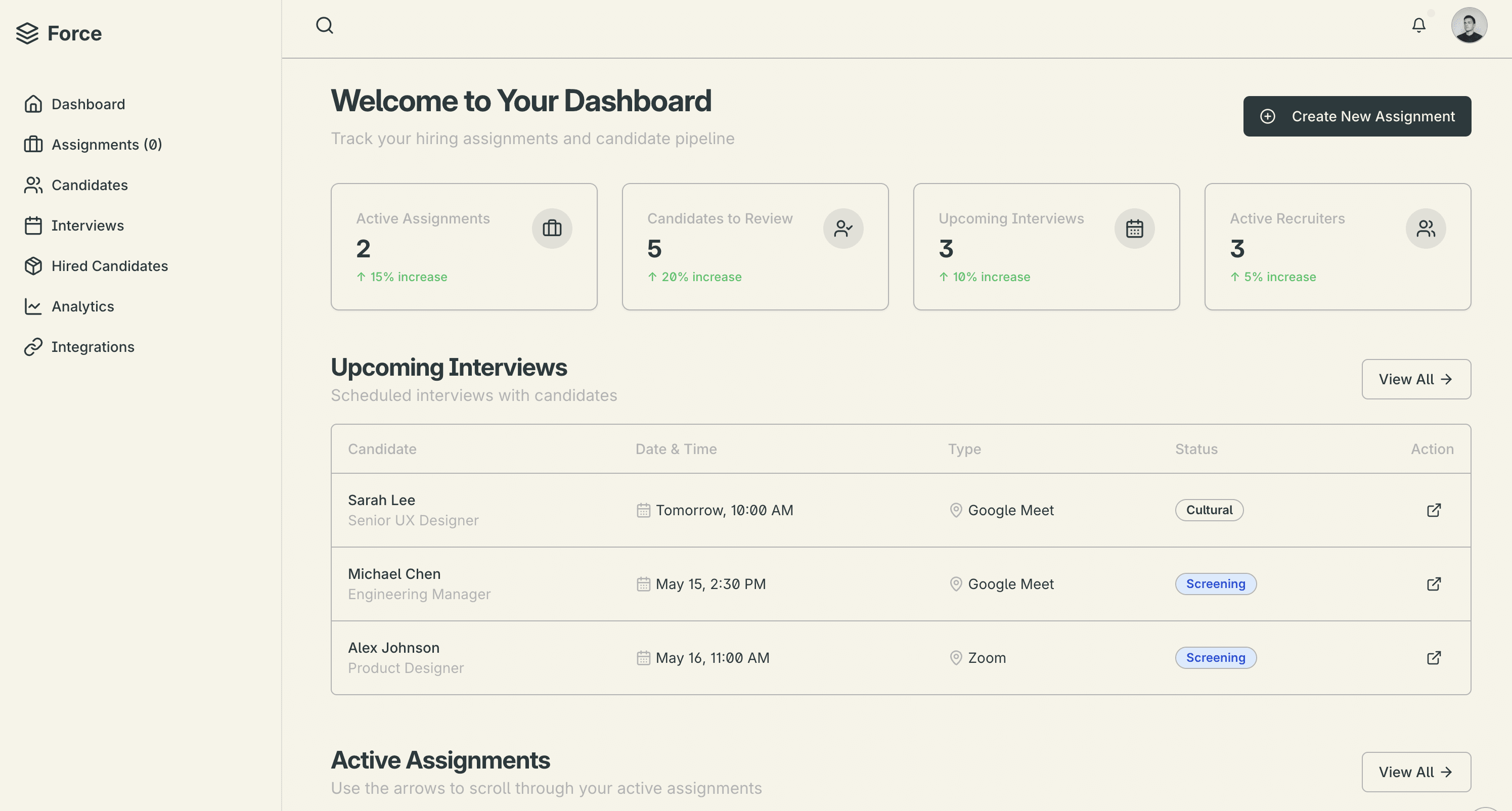This screenshot has height=811, width=1512.
Task: Click the Force logo icon
Action: [27, 33]
